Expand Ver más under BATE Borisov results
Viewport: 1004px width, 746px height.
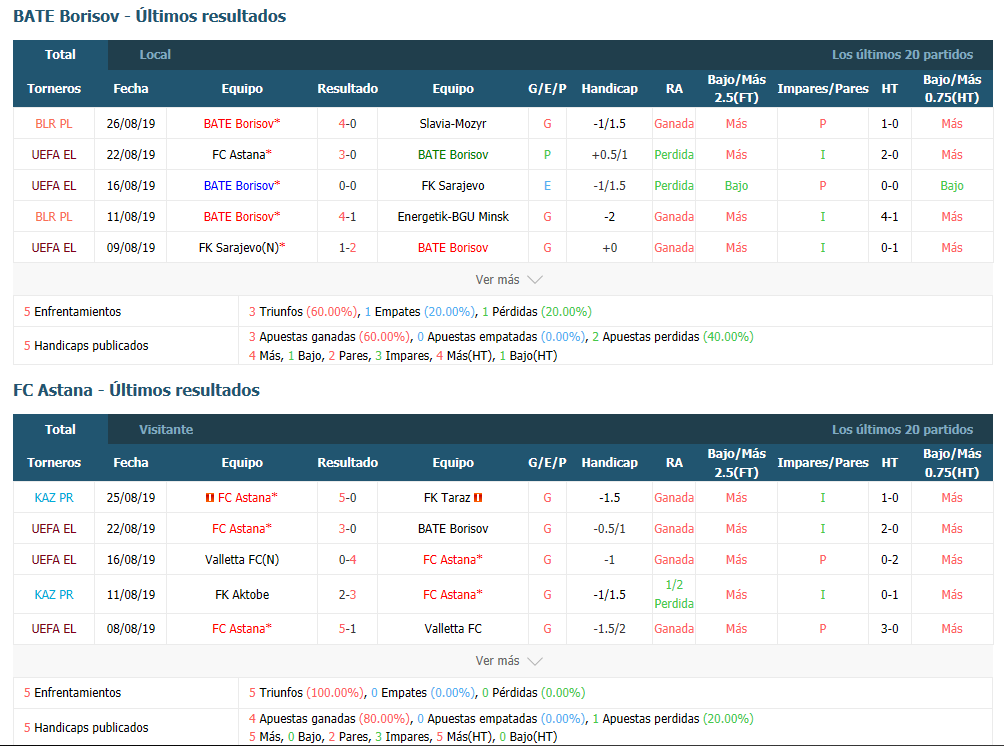click(508, 279)
